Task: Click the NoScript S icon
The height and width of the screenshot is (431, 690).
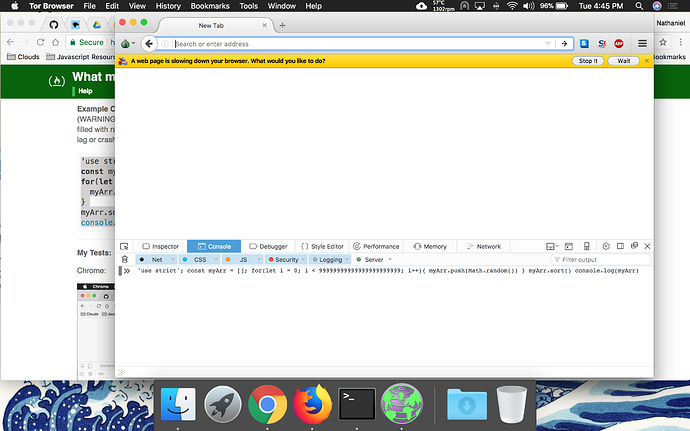Action: 602,43
